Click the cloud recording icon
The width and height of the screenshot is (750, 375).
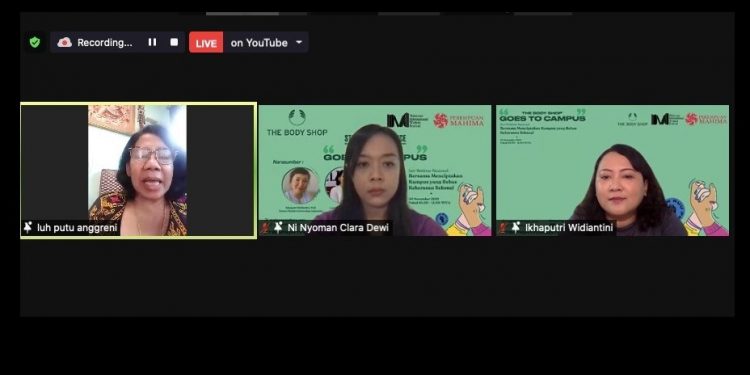[x=65, y=43]
